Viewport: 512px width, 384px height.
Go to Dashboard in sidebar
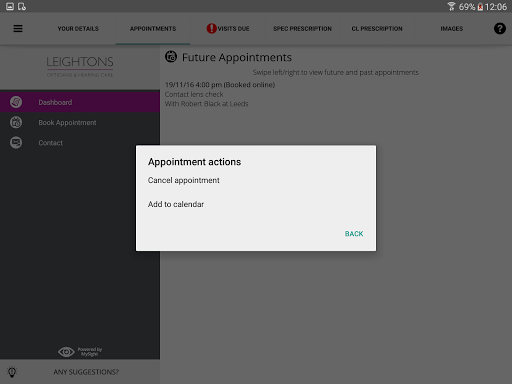click(x=80, y=102)
